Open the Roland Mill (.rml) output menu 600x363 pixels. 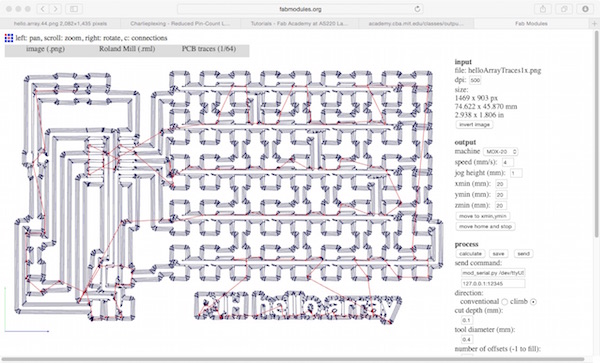(x=127, y=49)
